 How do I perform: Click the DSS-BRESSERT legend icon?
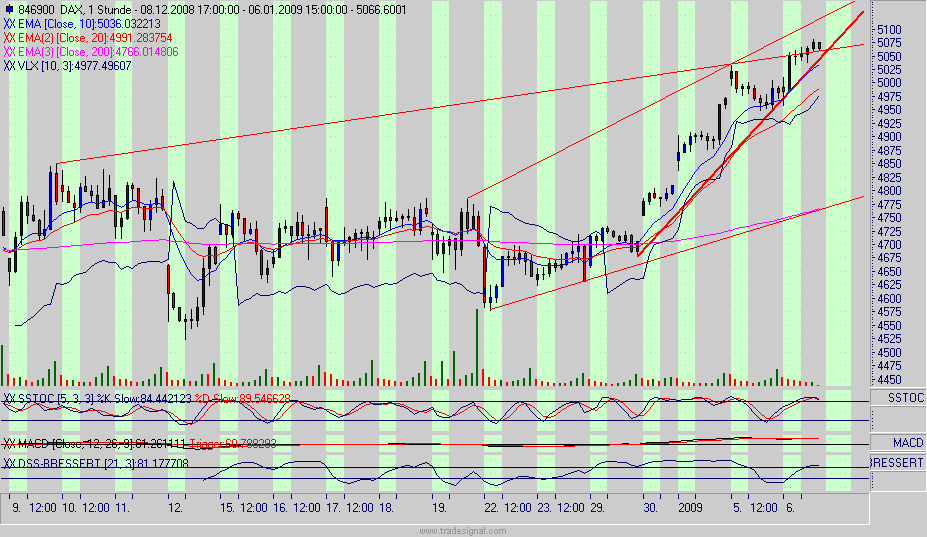[9, 464]
